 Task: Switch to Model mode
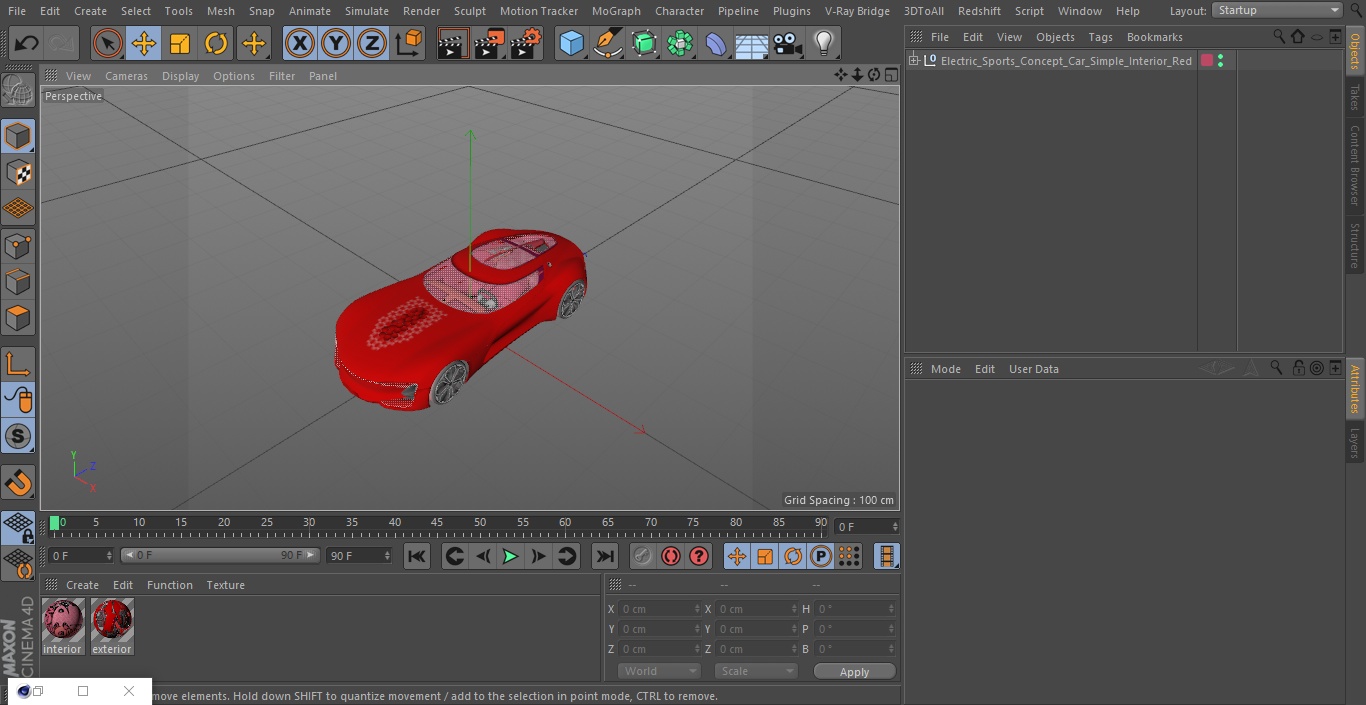18,136
